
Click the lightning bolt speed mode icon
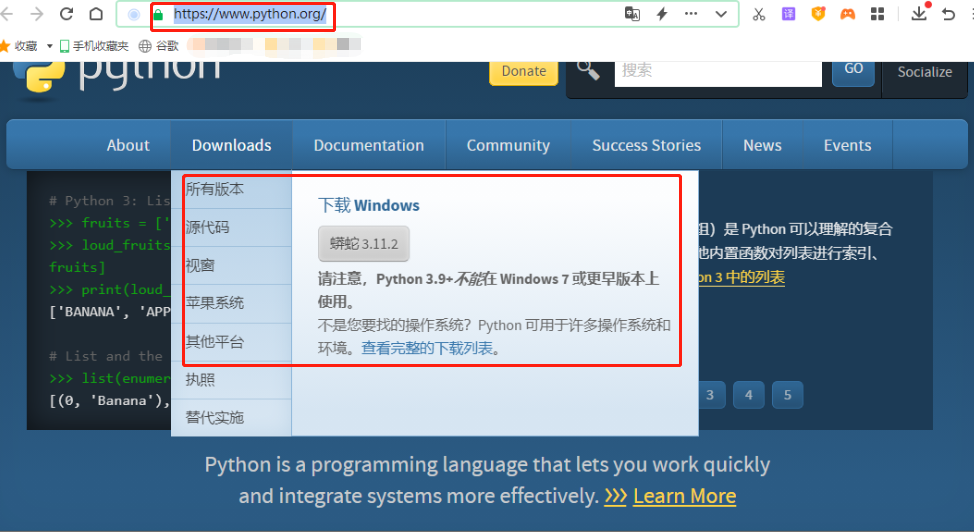pyautogui.click(x=662, y=14)
